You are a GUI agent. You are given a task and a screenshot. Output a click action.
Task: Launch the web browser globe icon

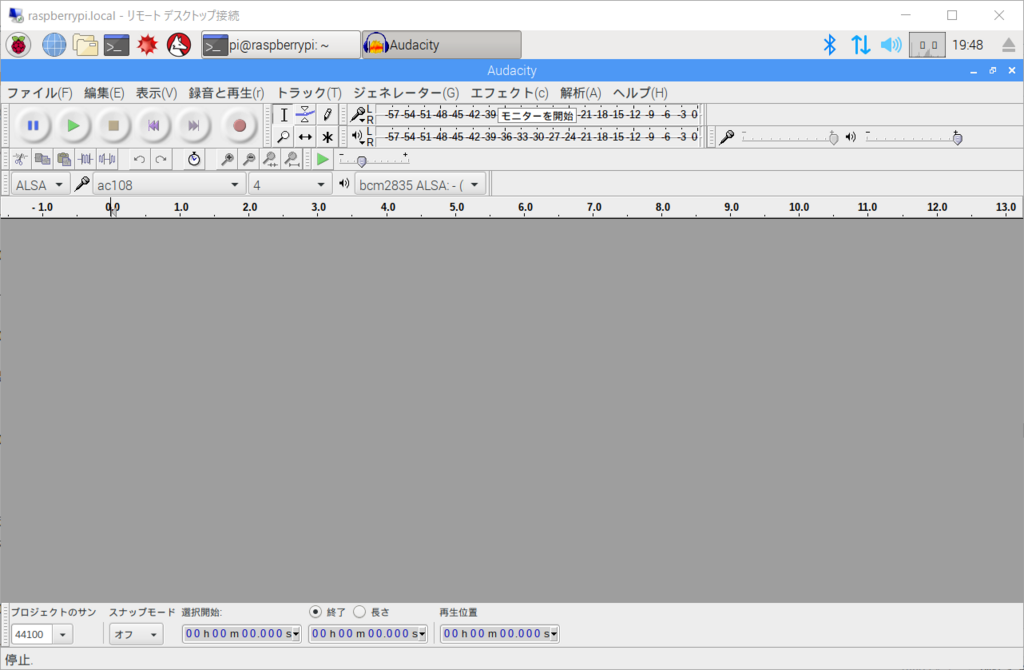(54, 45)
